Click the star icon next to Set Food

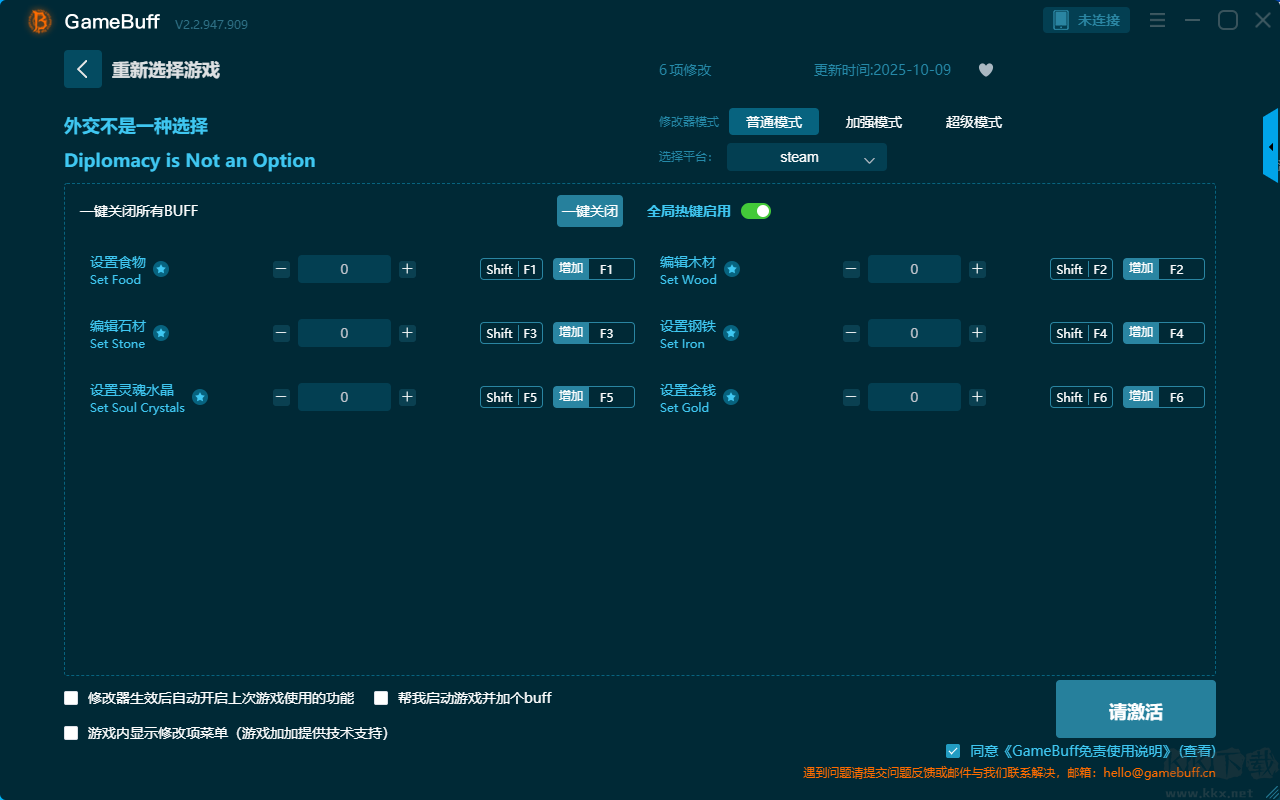[x=161, y=269]
